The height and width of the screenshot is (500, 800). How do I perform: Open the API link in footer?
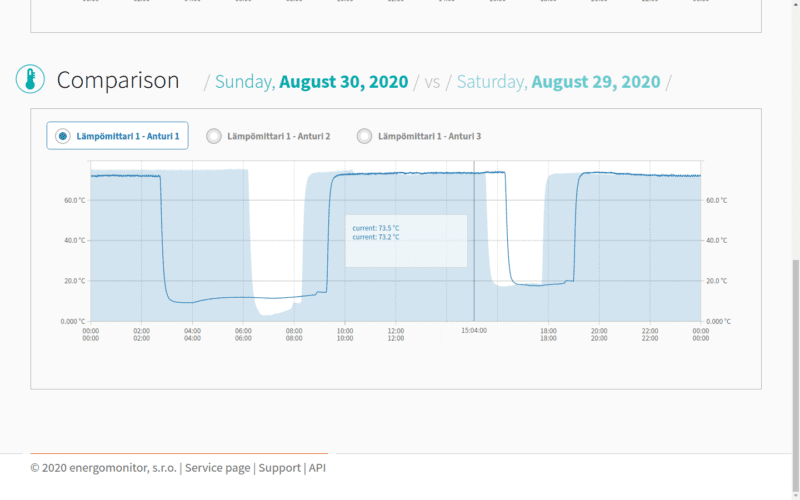pyautogui.click(x=317, y=468)
